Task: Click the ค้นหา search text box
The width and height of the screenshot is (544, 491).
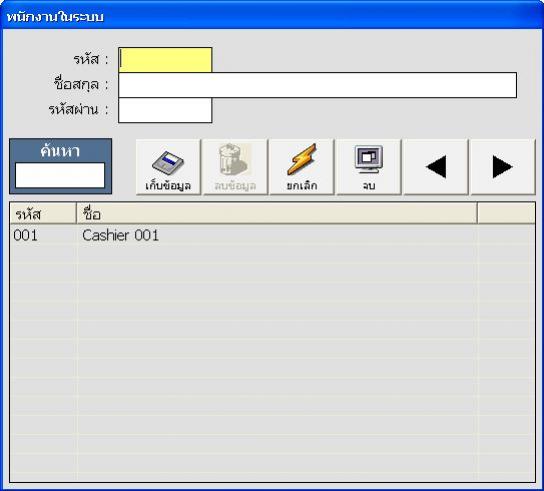Action: (60, 175)
